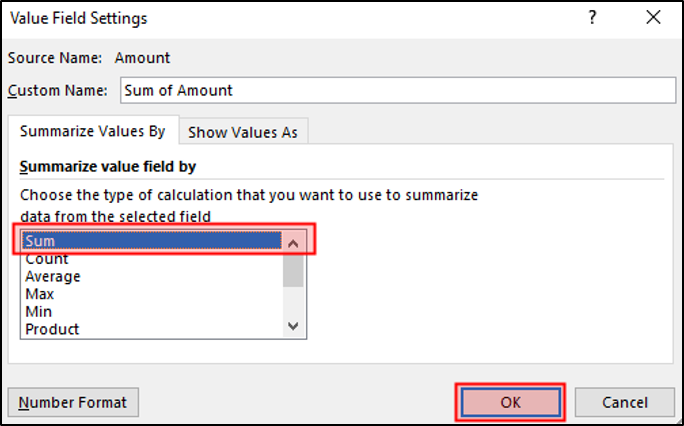Confirm settings with the OK button
This screenshot has height=426, width=684.
click(511, 402)
